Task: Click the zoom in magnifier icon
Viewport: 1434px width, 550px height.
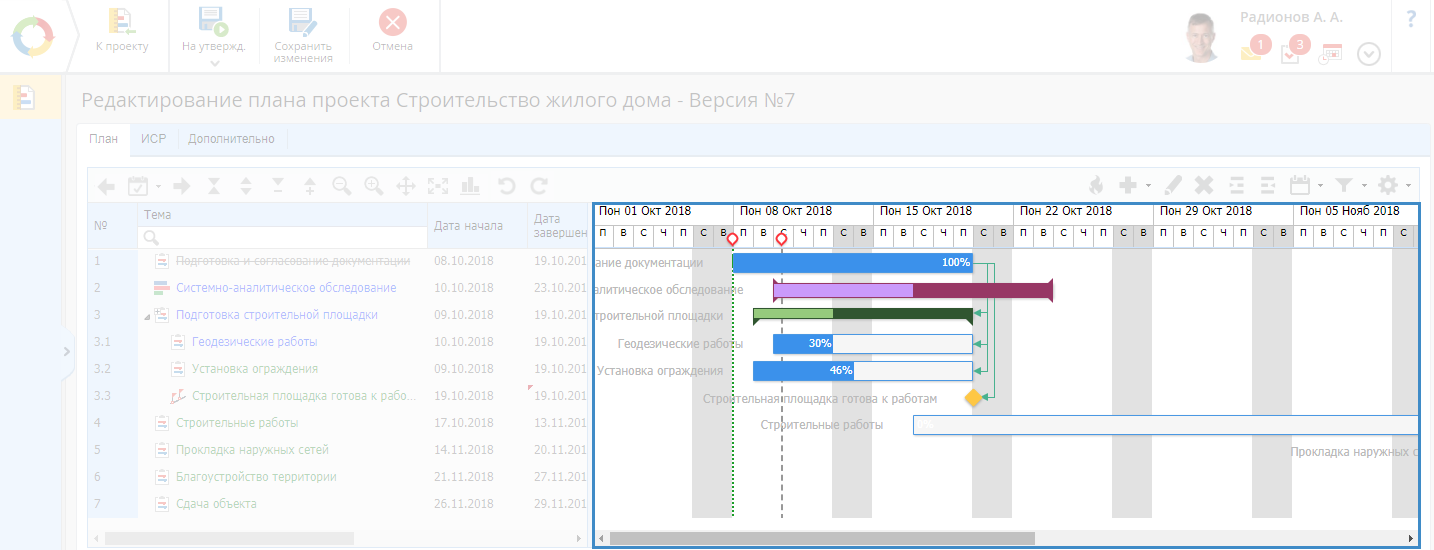Action: pos(374,185)
